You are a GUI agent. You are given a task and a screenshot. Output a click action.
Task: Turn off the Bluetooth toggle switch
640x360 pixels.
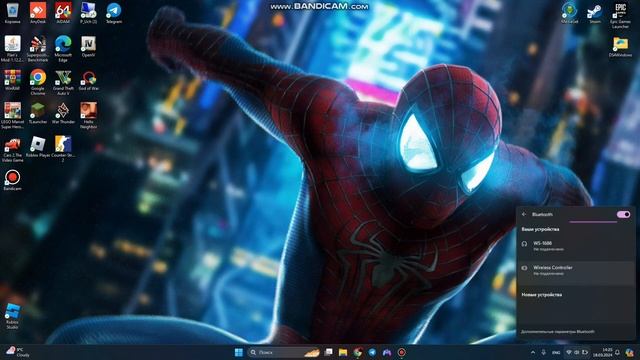[x=623, y=214]
